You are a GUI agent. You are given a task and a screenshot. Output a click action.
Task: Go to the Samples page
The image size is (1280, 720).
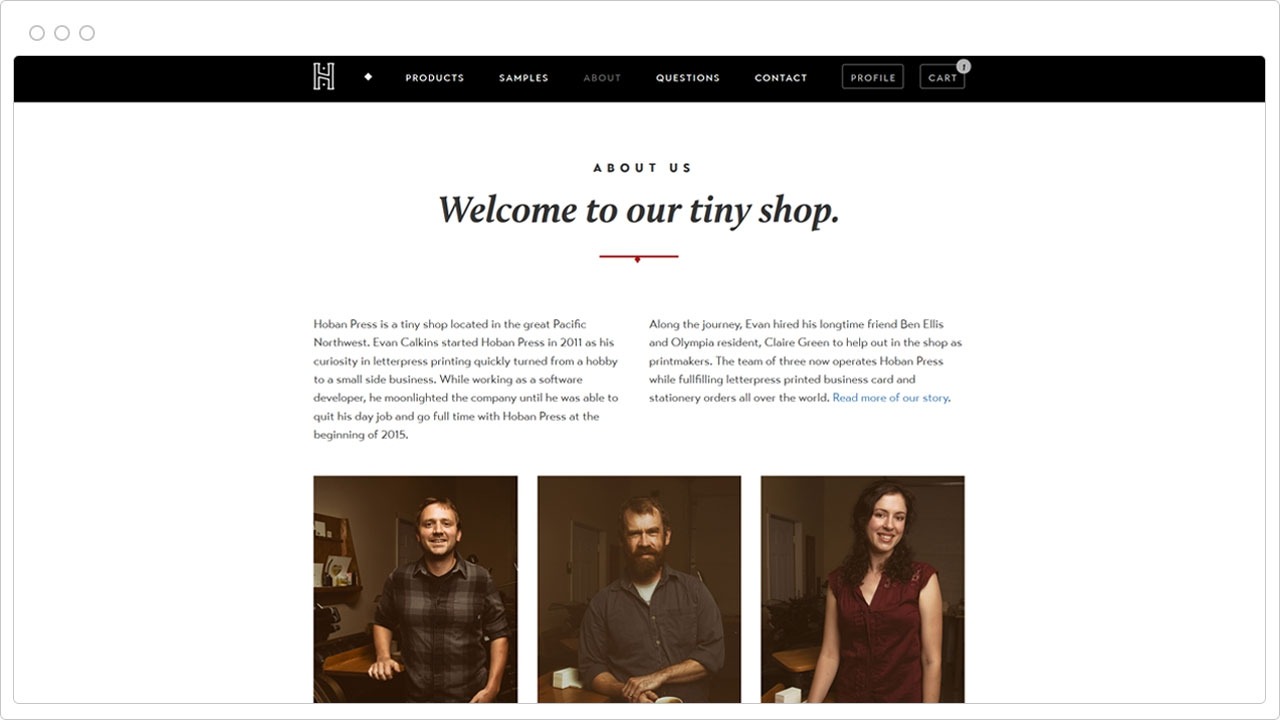[524, 78]
